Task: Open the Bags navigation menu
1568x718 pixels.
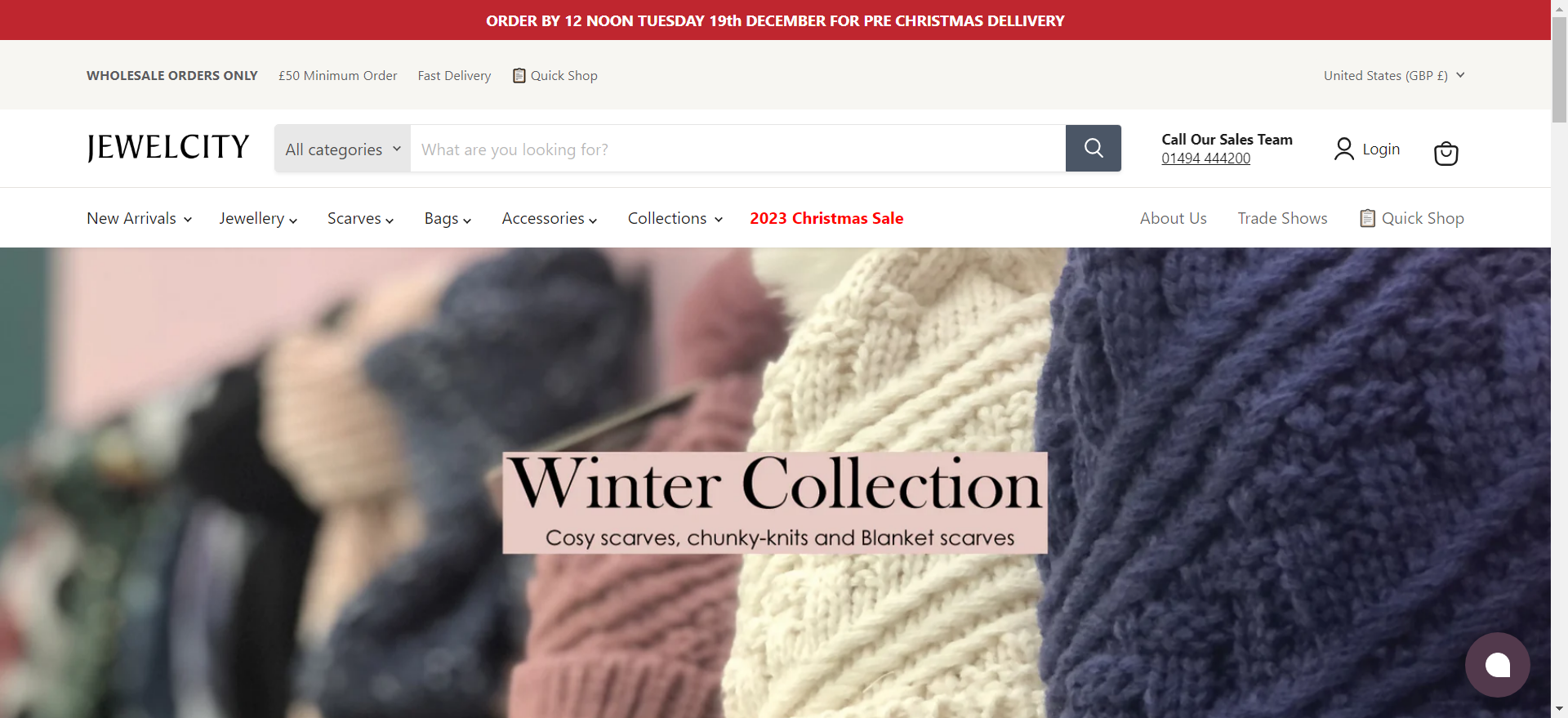Action: click(x=448, y=218)
